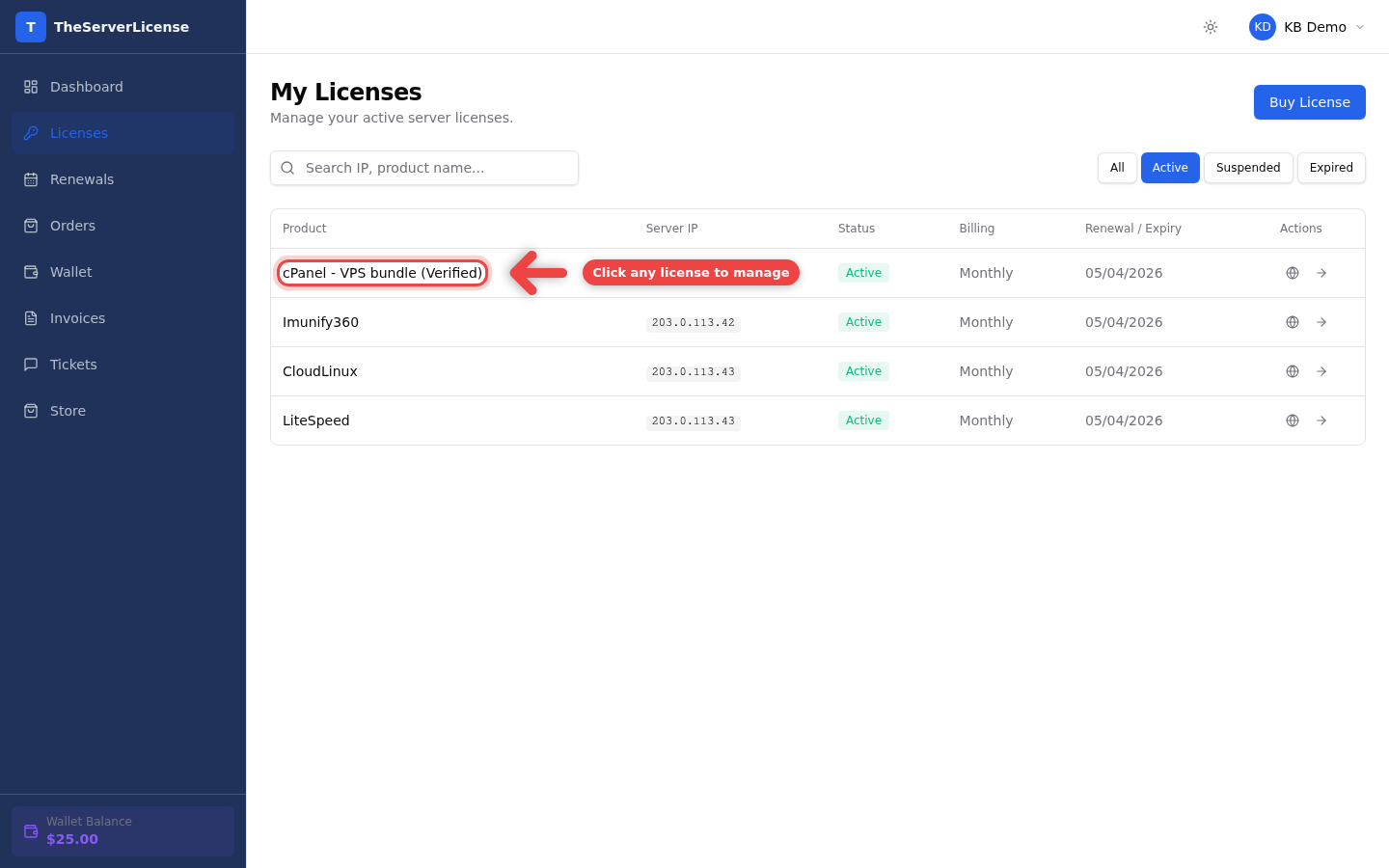
Task: Open the KB Demo account dropdown
Action: click(1307, 27)
